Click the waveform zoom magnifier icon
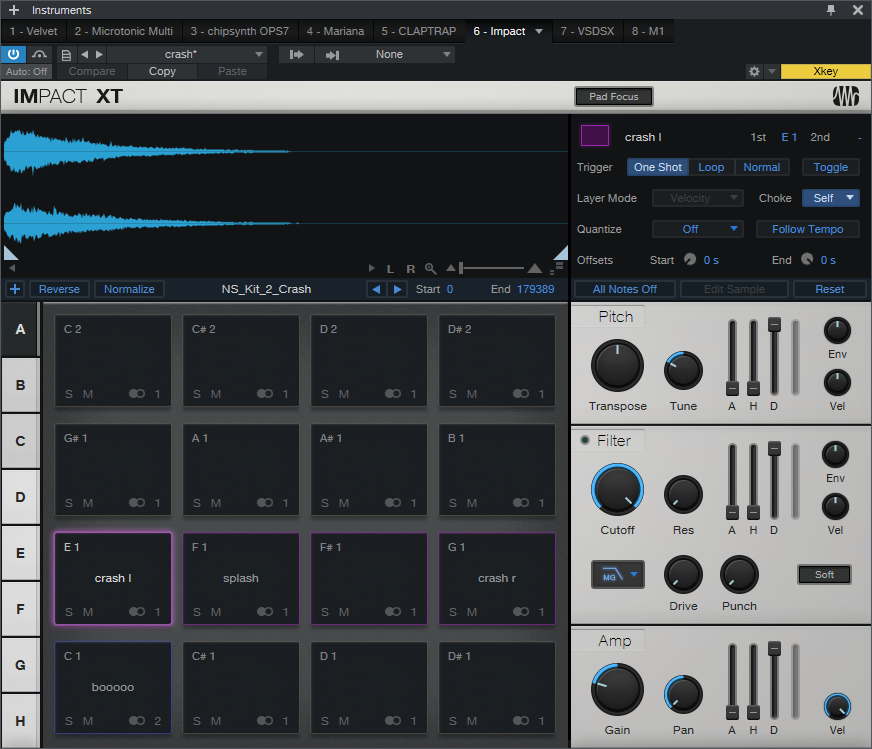This screenshot has height=749, width=872. tap(430, 269)
